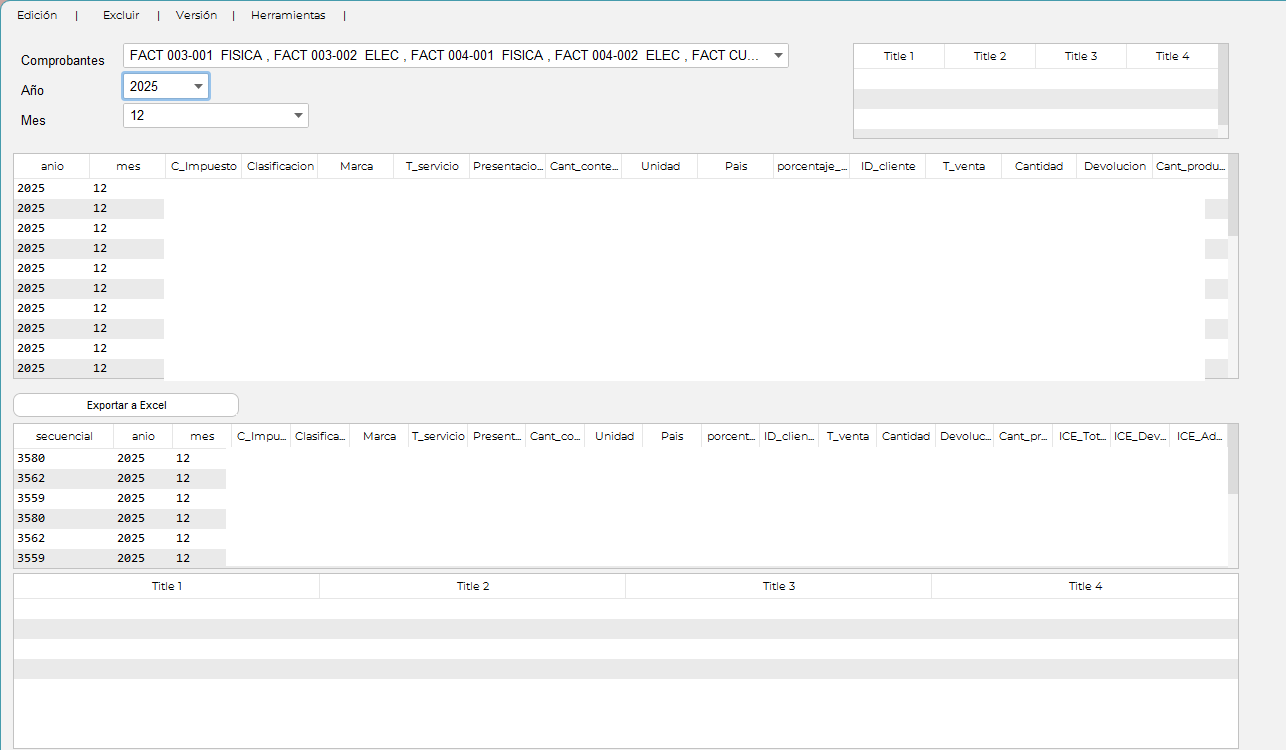Select the T_venta header in lower table
The height and width of the screenshot is (750, 1286).
coord(847,437)
